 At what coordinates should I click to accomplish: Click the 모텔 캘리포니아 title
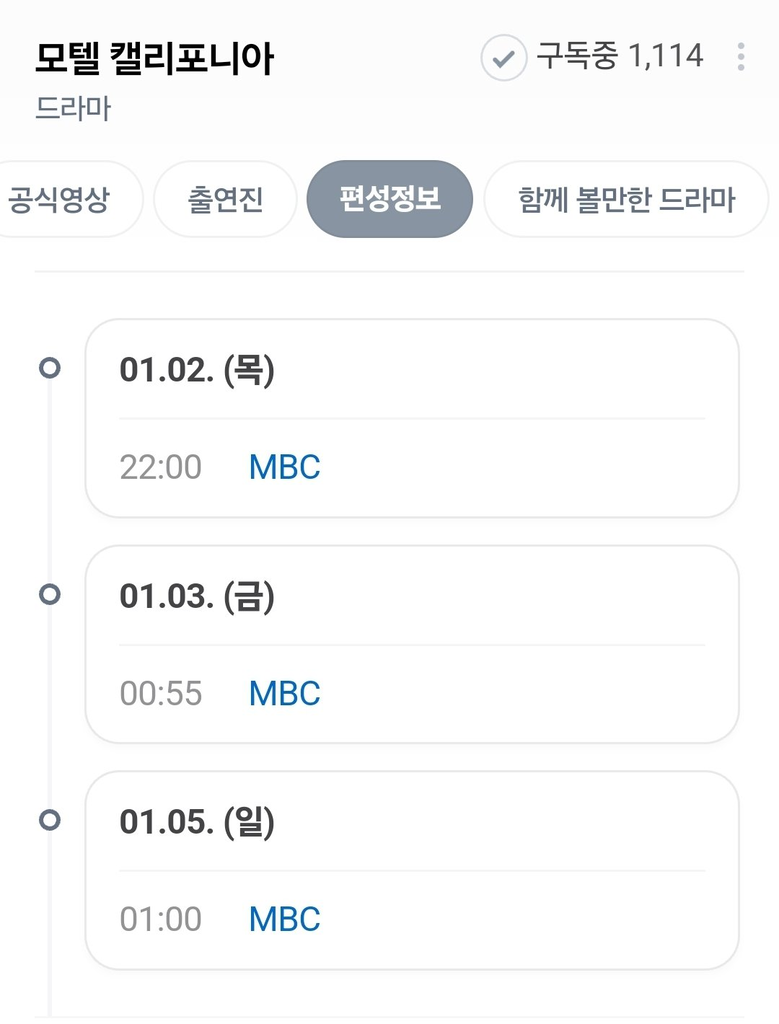click(154, 58)
